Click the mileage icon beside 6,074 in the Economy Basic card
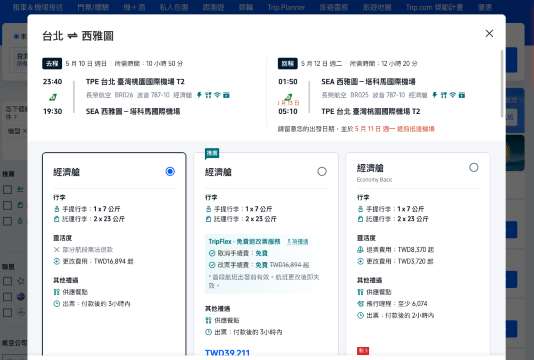This screenshot has height=360, width=534. (360, 303)
